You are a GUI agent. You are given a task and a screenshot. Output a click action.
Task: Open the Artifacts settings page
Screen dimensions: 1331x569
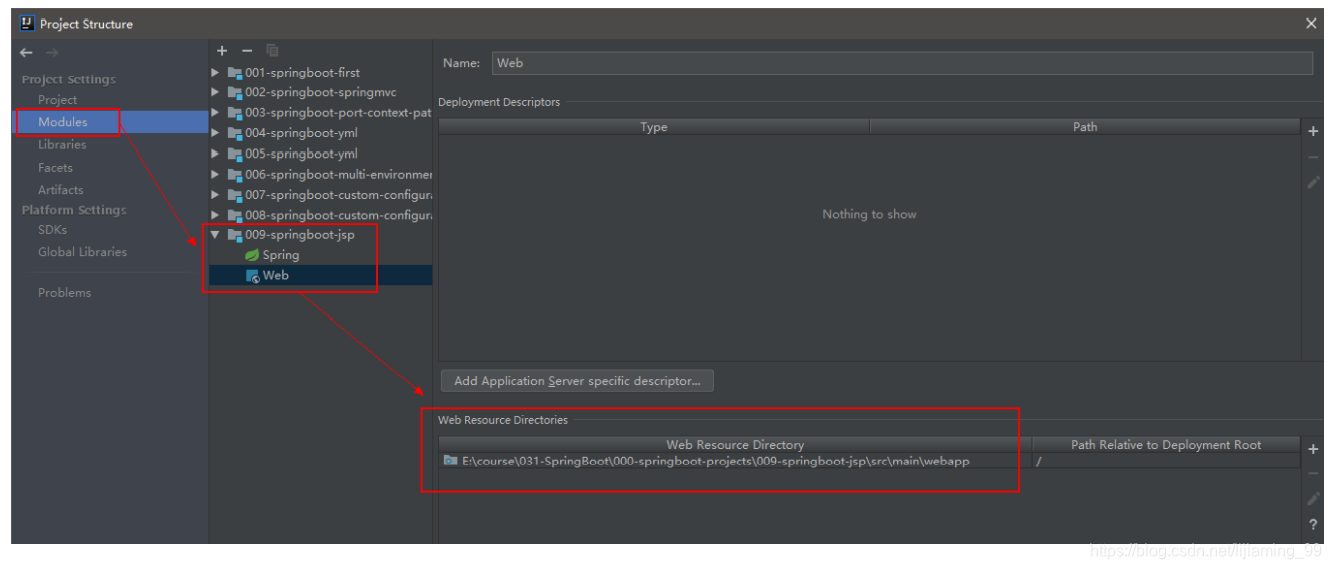61,189
